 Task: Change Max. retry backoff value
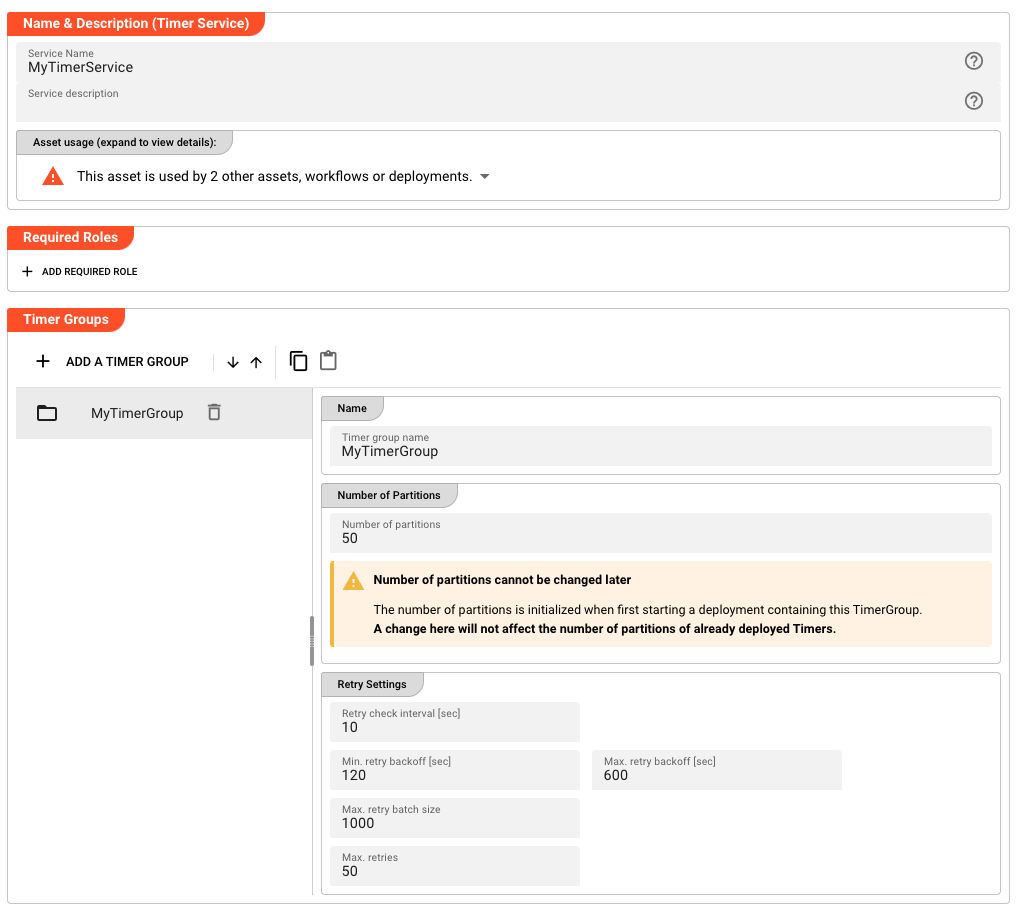(716, 775)
